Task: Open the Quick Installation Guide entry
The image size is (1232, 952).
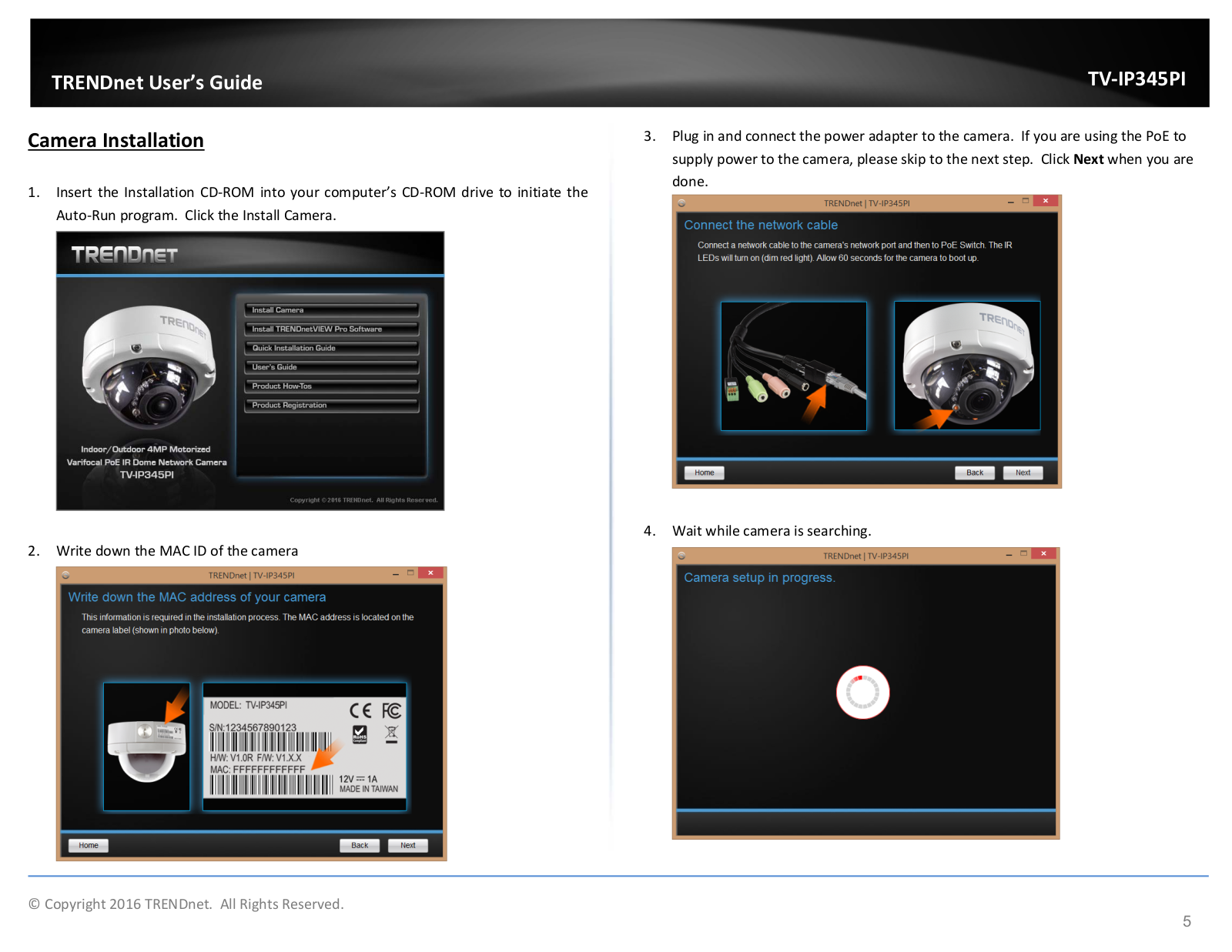Action: point(331,348)
